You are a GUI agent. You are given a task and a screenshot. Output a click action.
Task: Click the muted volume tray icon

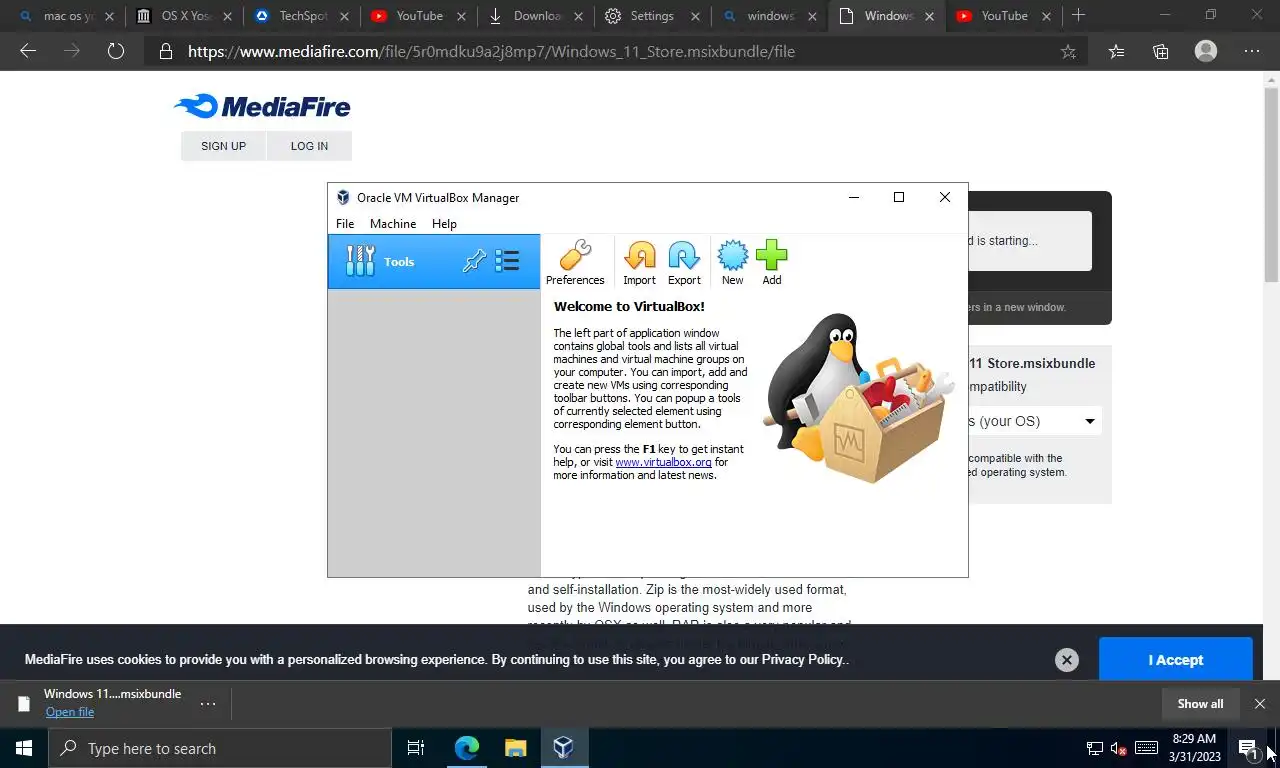coord(1120,748)
